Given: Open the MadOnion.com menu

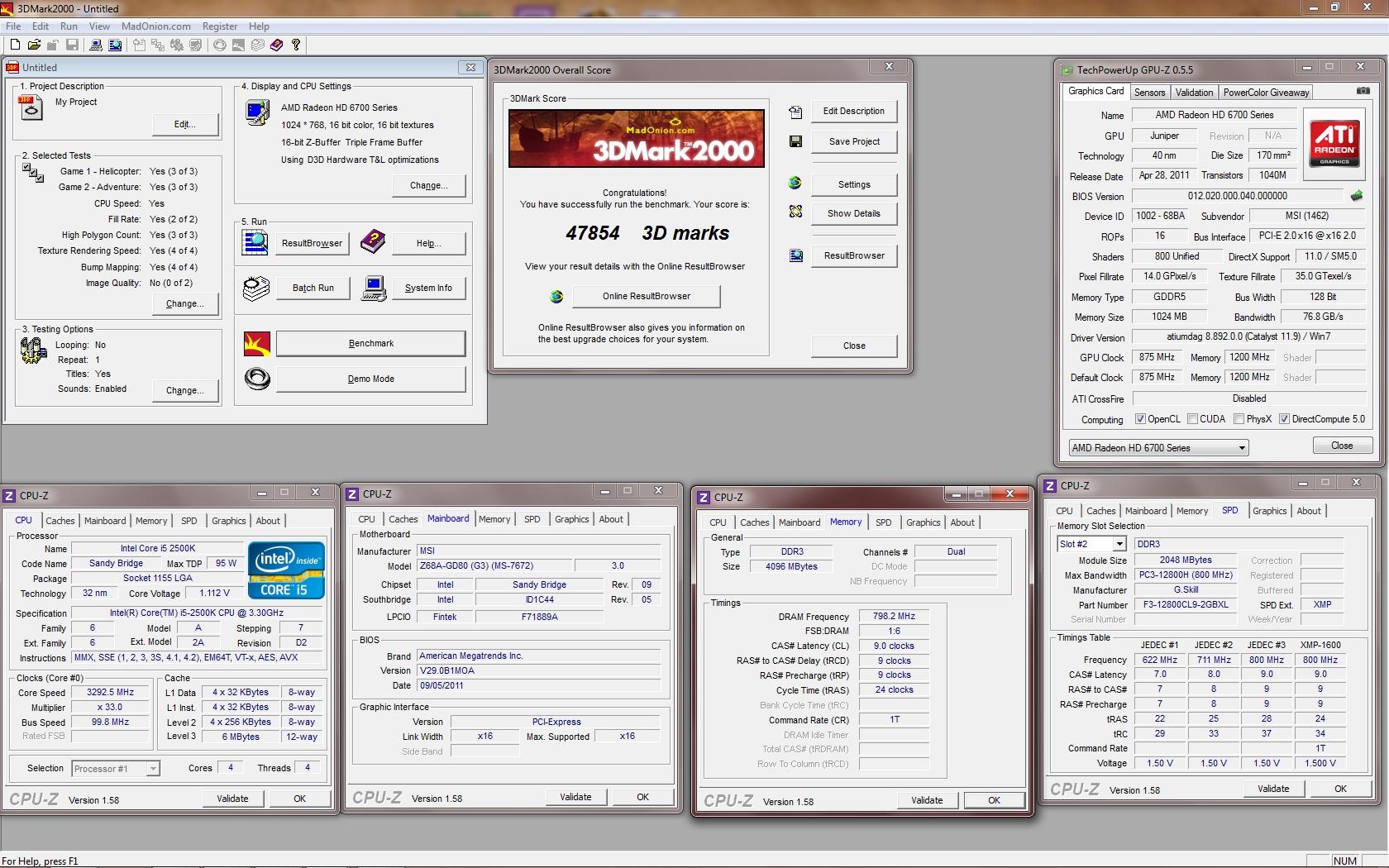Looking at the screenshot, I should click(155, 26).
